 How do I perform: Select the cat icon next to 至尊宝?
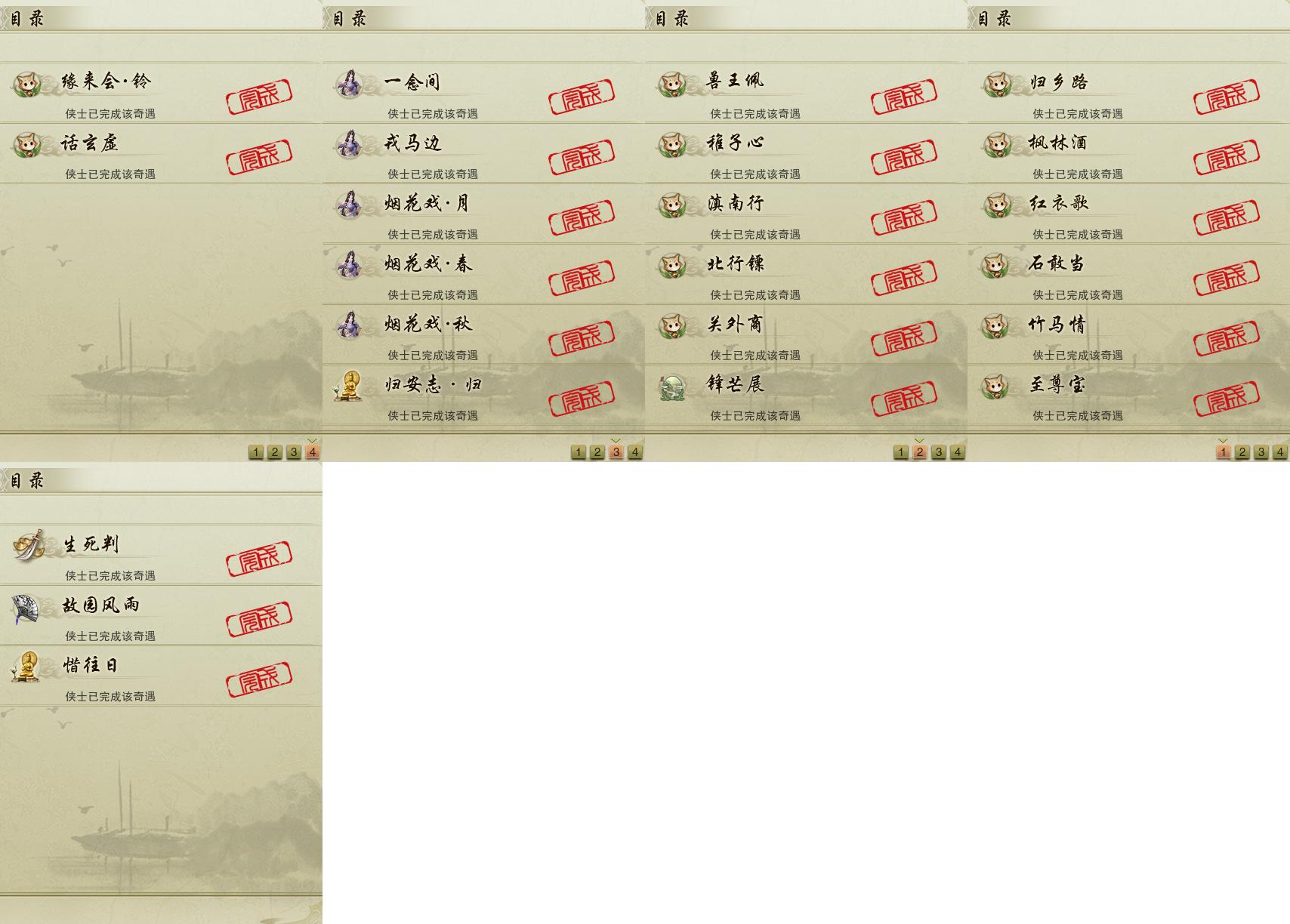pyautogui.click(x=995, y=386)
